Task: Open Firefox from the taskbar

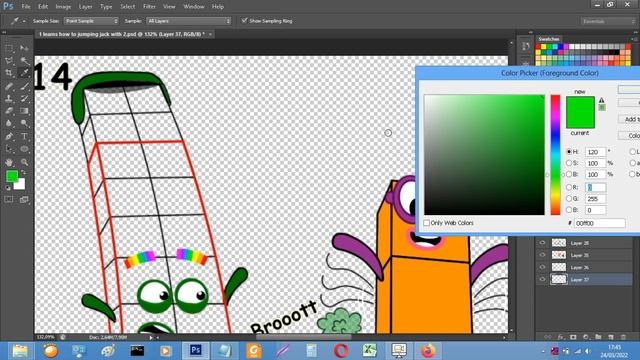Action: 427,351
